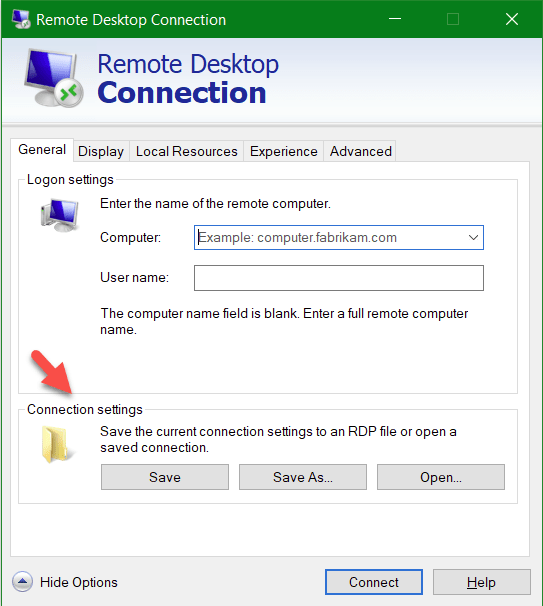The width and height of the screenshot is (543, 606).
Task: Click 'Enter the name of the remote computer.' text
Action: [x=215, y=204]
